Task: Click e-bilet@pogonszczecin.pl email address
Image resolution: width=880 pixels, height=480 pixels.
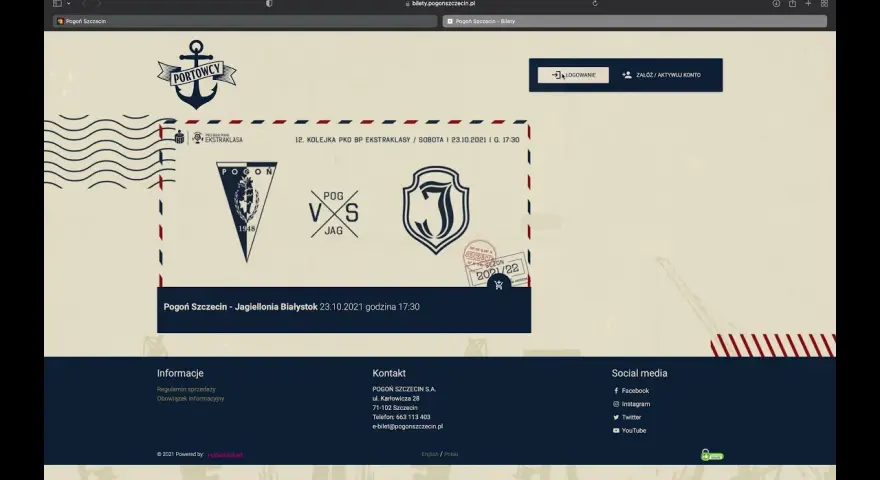Action: (x=407, y=427)
